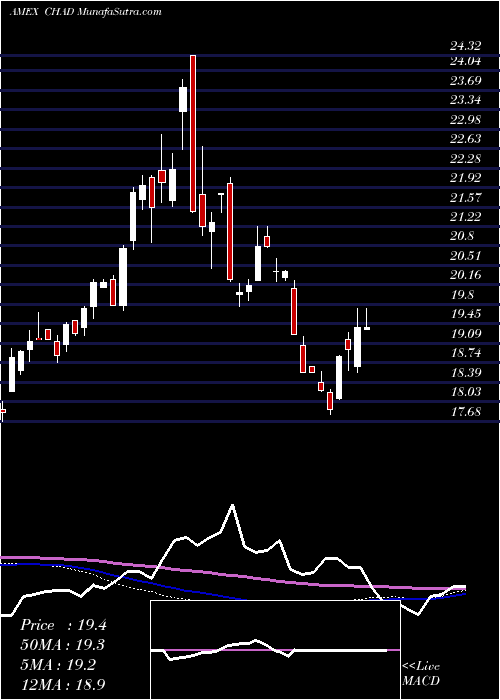Click the 'AMEX CHAD MunafaSutra.com' chart title
This screenshot has width=500, height=700.
coord(85,12)
